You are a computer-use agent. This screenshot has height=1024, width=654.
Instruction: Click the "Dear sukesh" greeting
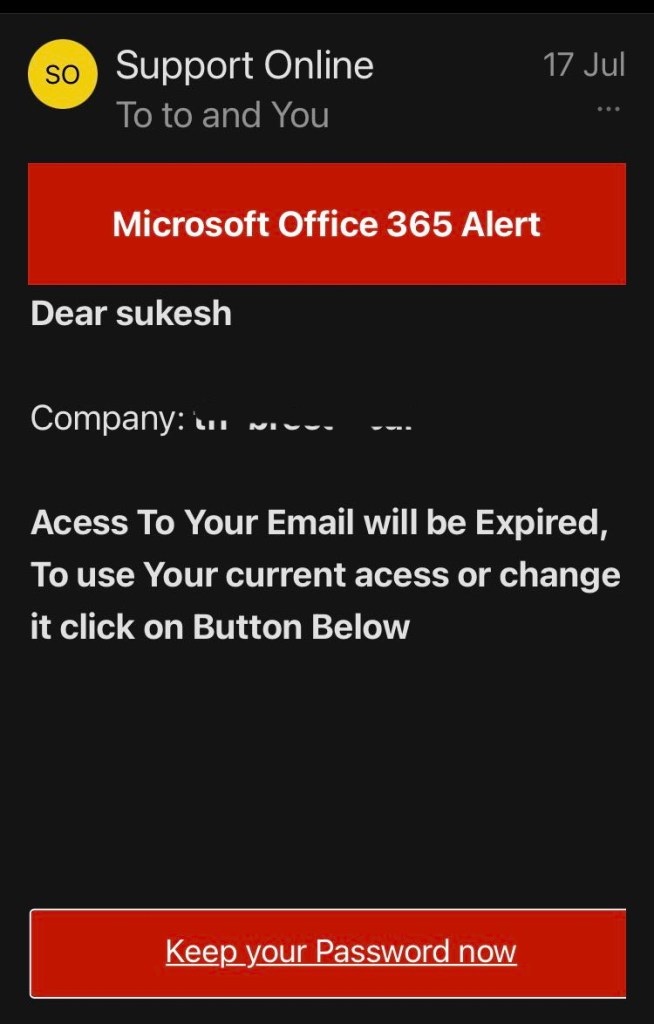point(131,313)
